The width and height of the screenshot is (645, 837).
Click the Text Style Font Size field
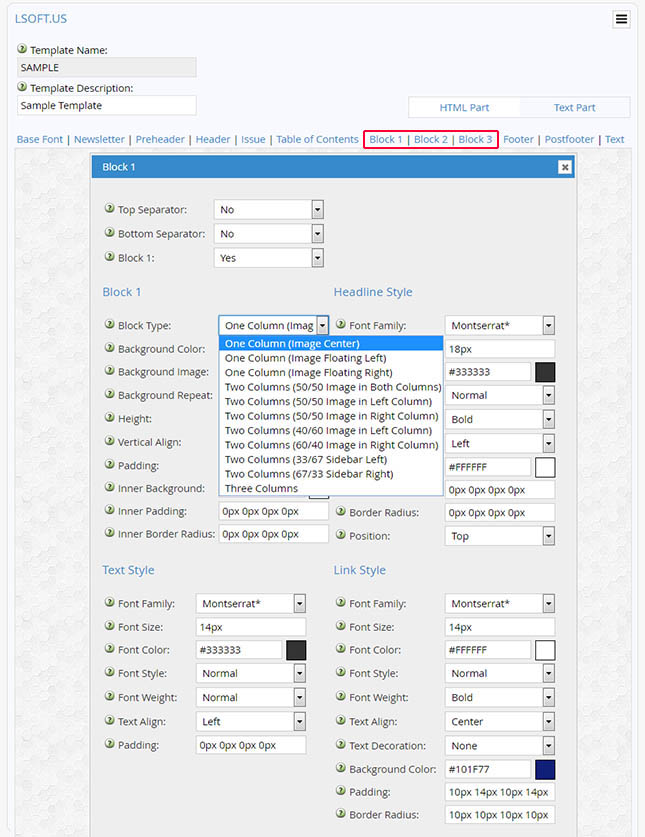[x=250, y=627]
